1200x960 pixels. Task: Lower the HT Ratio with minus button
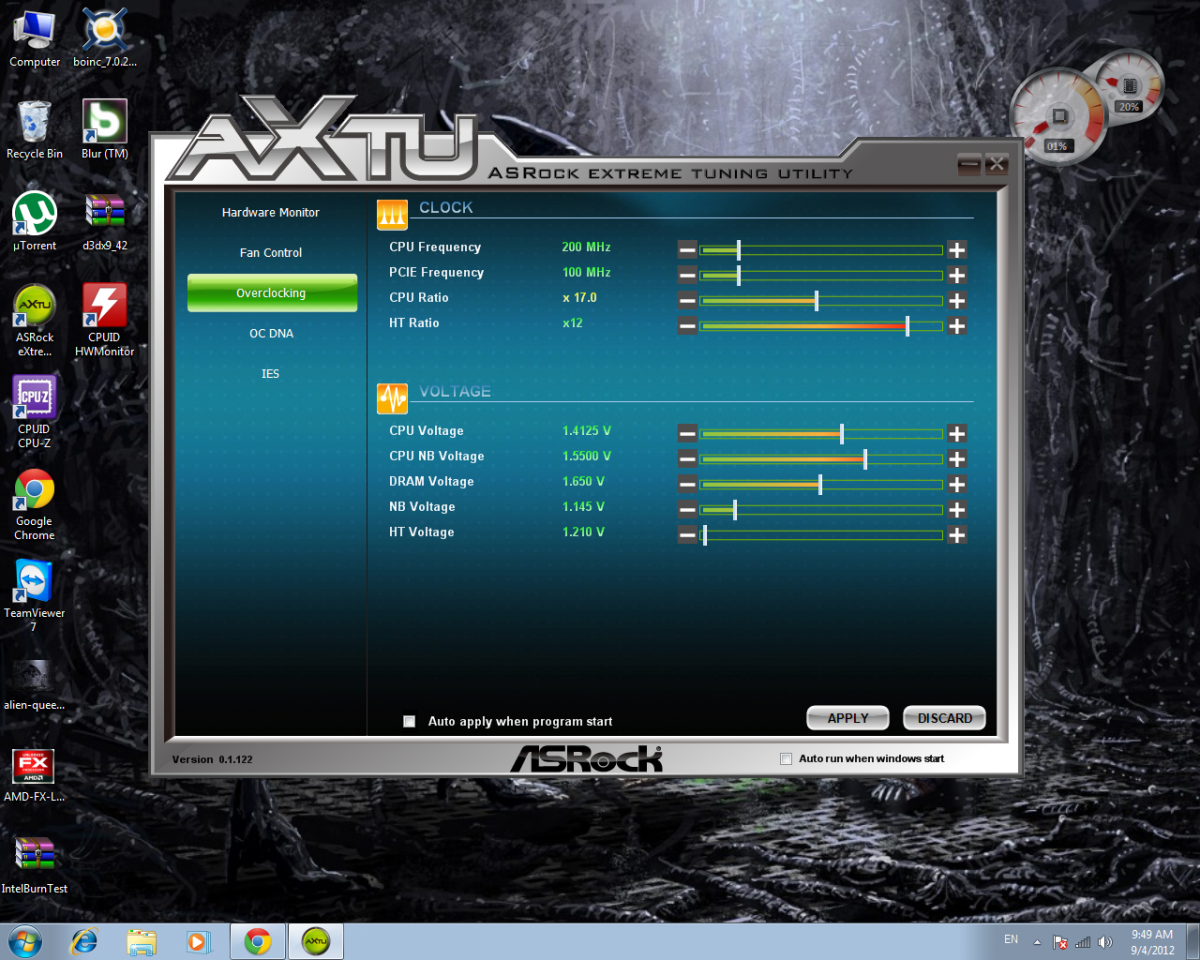[x=687, y=325]
